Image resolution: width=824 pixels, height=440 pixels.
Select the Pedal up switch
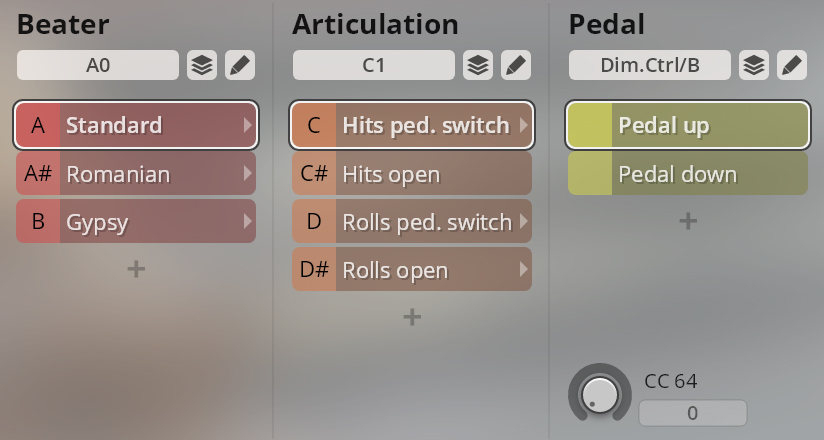click(688, 125)
